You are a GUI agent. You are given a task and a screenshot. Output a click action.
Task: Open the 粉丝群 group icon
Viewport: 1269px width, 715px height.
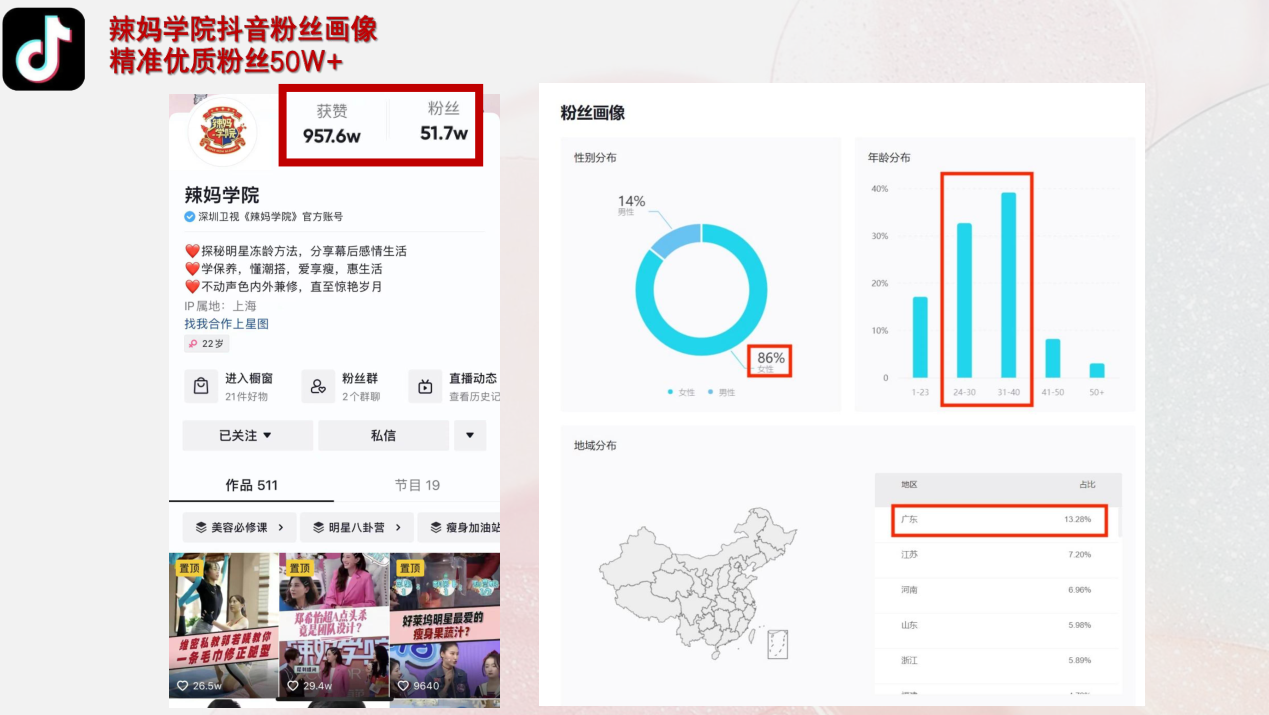pos(318,386)
